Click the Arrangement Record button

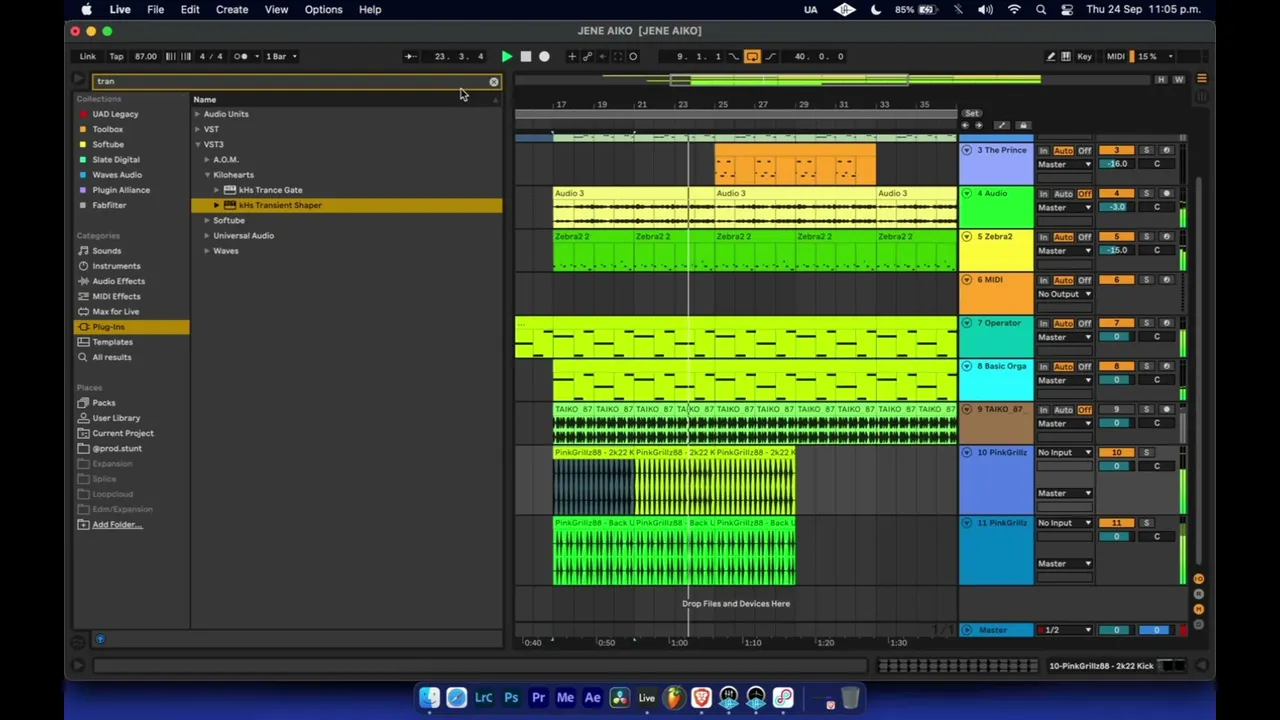pyautogui.click(x=544, y=56)
